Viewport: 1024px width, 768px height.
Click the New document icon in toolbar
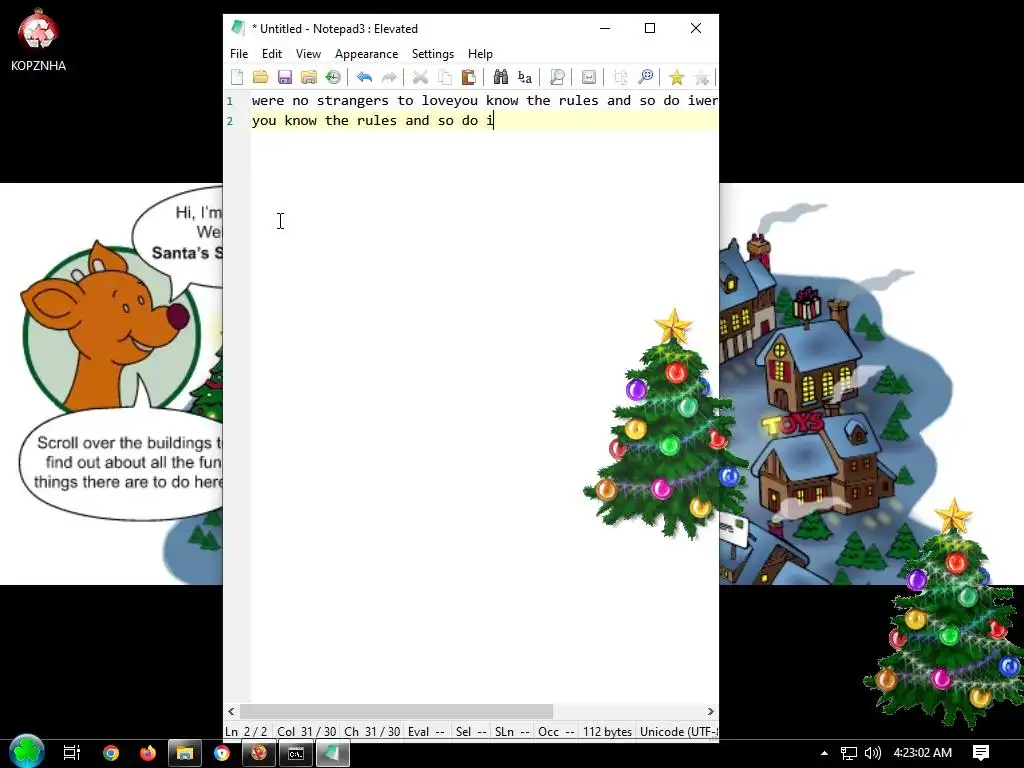pos(237,77)
